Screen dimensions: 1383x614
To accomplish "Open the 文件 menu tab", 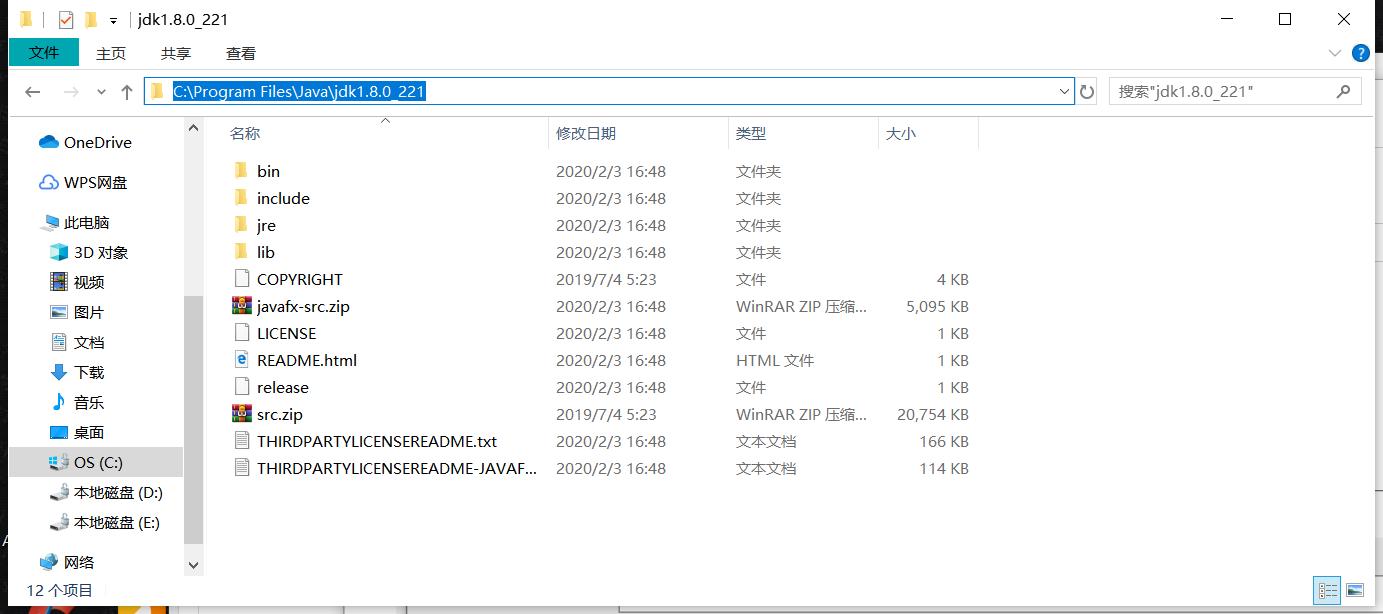I will click(x=44, y=52).
